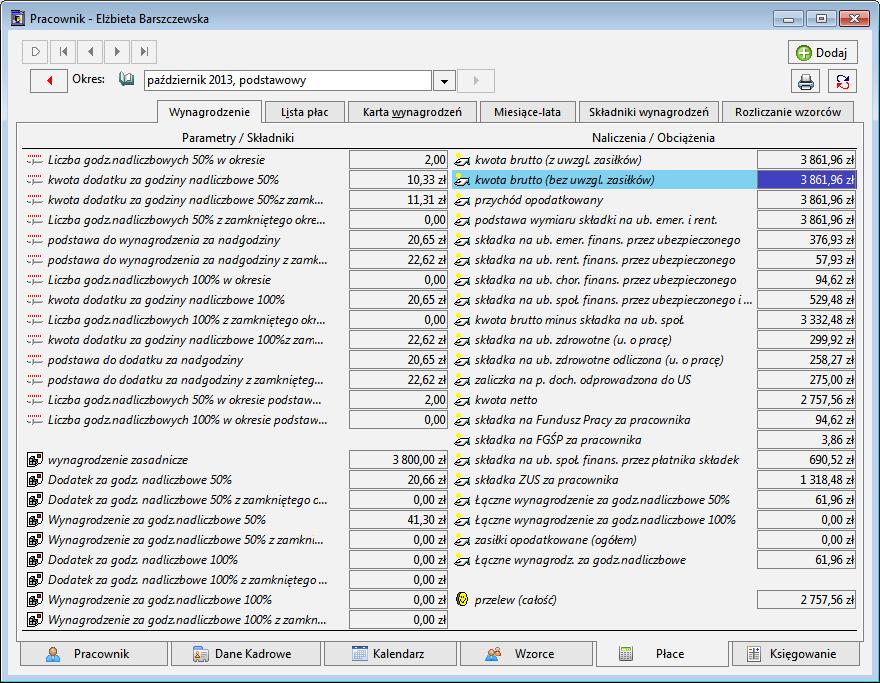Click the przelew (całość) amount 2 757,56 zł

tap(806, 600)
